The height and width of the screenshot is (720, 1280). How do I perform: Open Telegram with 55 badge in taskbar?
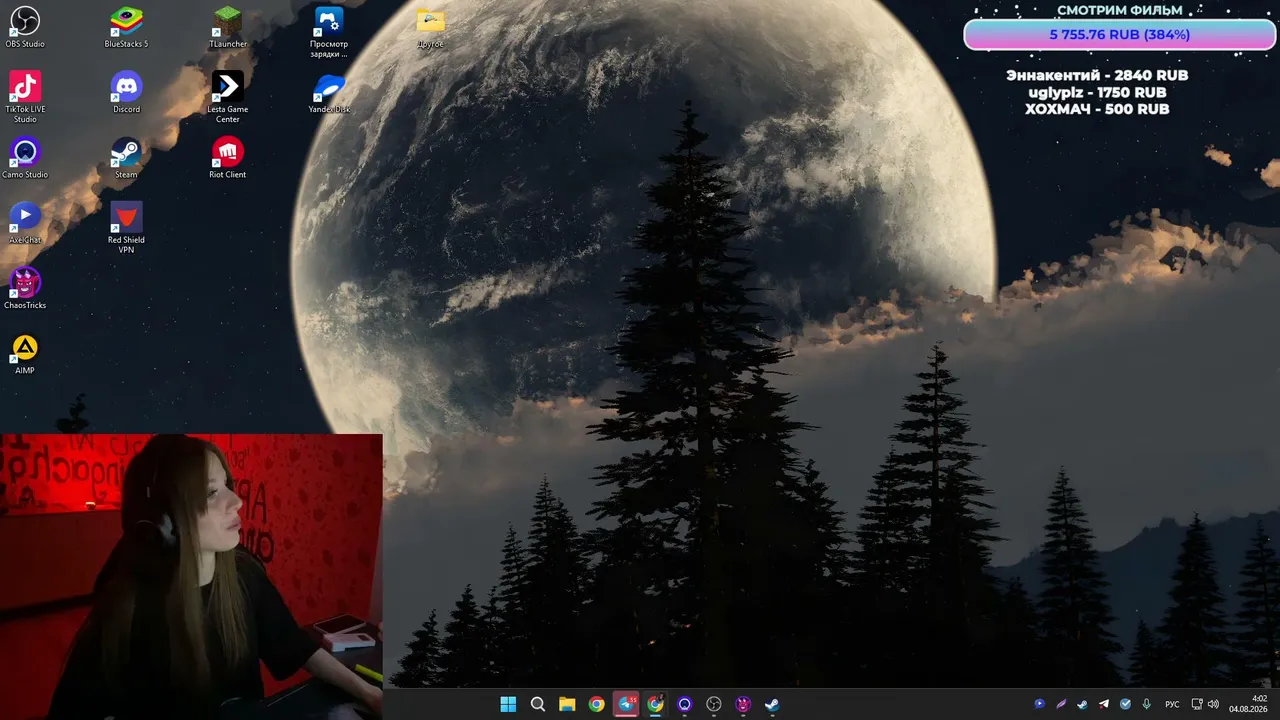(626, 704)
